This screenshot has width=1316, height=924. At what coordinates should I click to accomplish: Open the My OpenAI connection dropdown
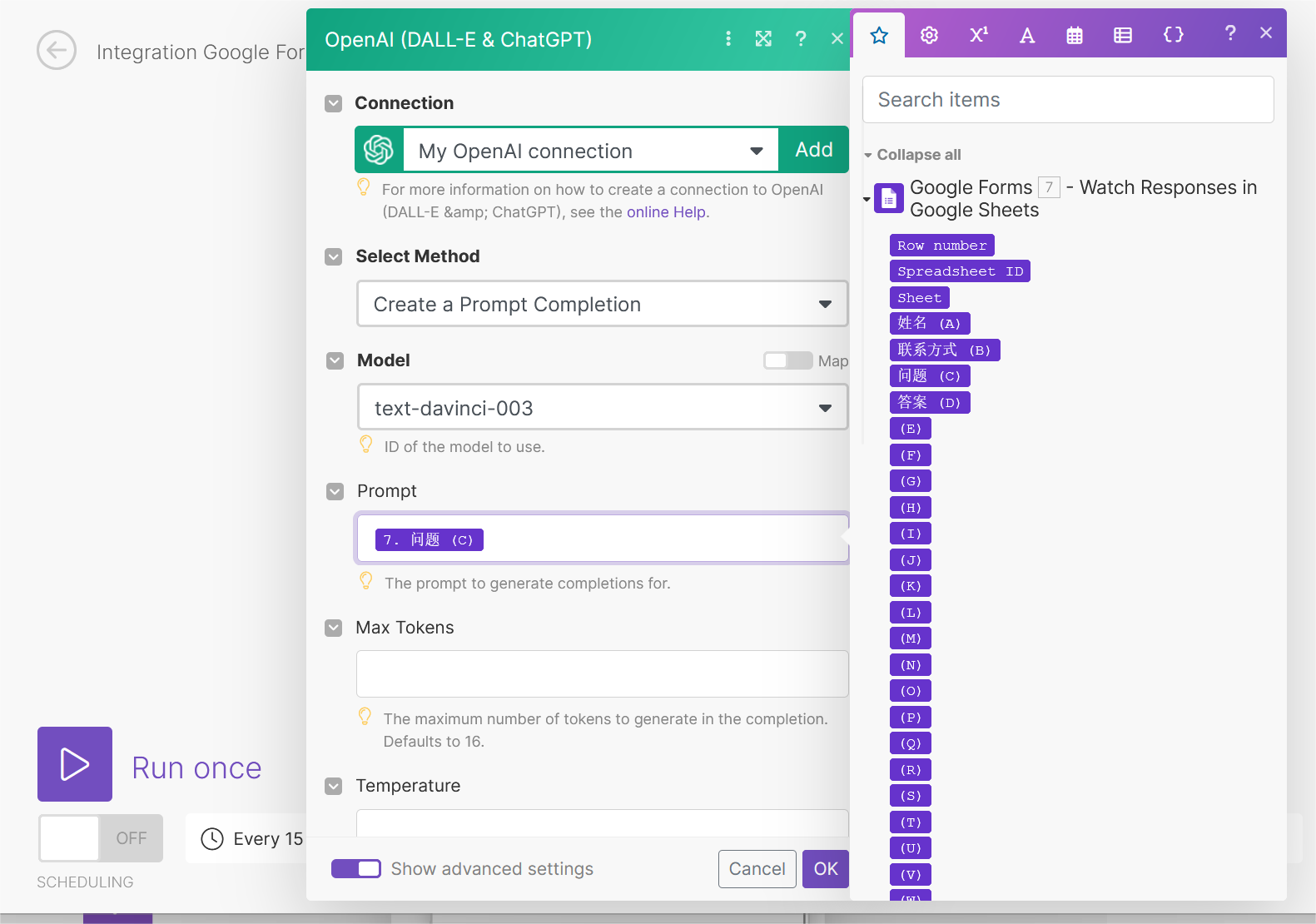click(591, 151)
